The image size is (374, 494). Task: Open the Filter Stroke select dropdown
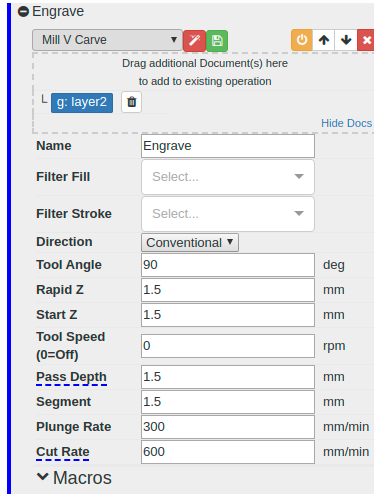pyautogui.click(x=228, y=214)
